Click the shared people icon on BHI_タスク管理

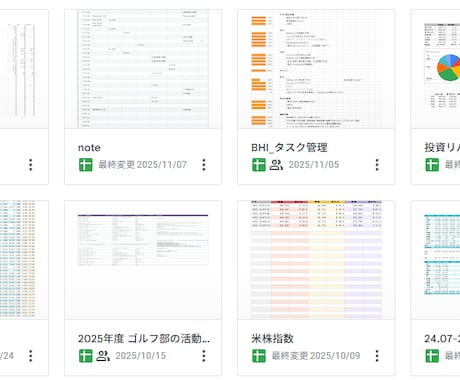click(276, 165)
